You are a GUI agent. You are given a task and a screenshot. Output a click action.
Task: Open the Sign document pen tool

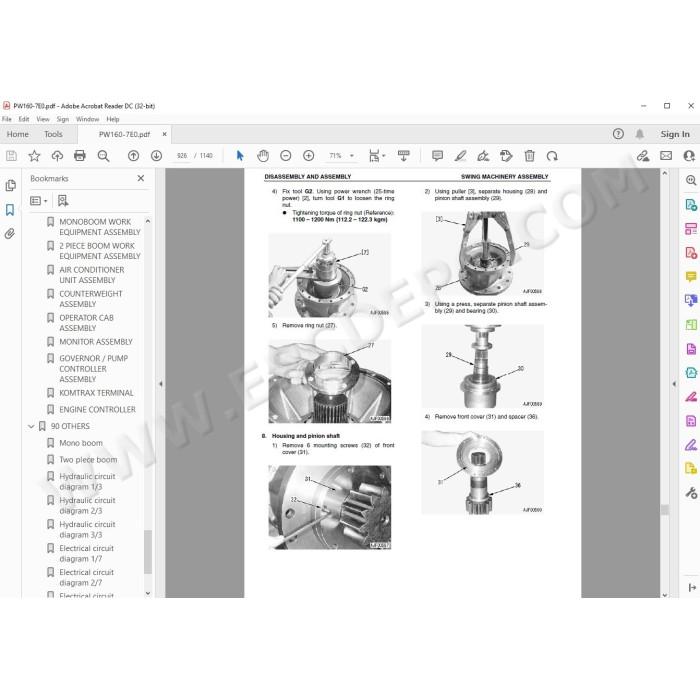[483, 156]
